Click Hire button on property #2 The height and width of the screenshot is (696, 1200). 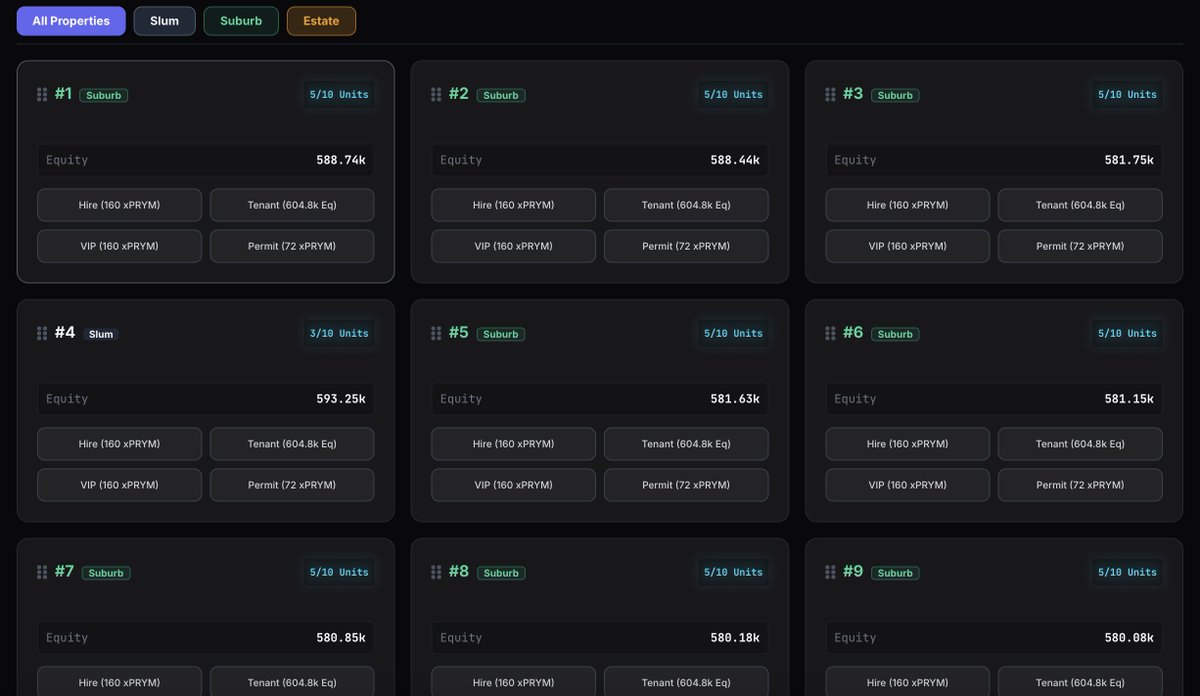(x=514, y=205)
